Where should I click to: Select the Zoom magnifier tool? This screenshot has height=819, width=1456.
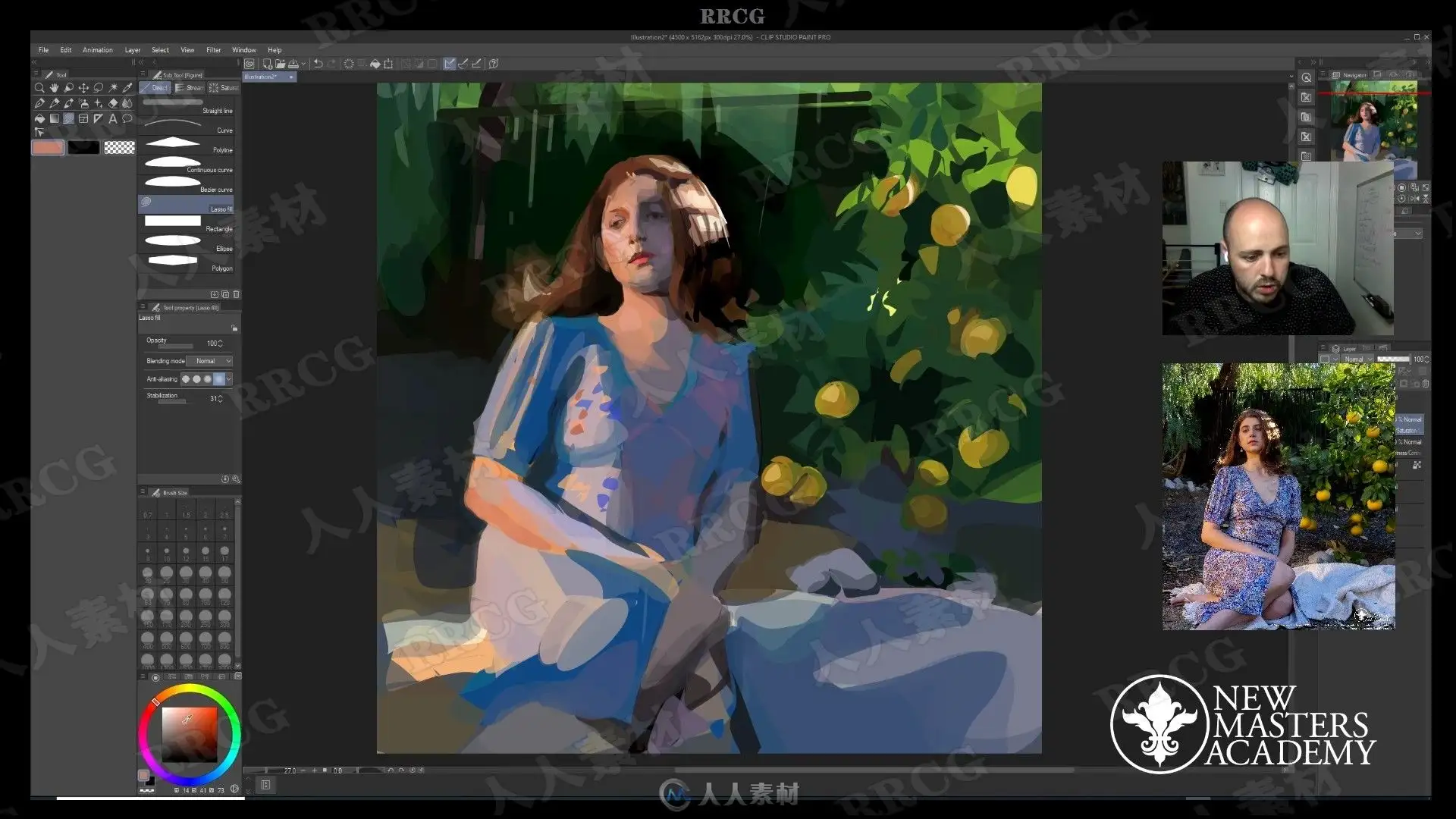39,88
